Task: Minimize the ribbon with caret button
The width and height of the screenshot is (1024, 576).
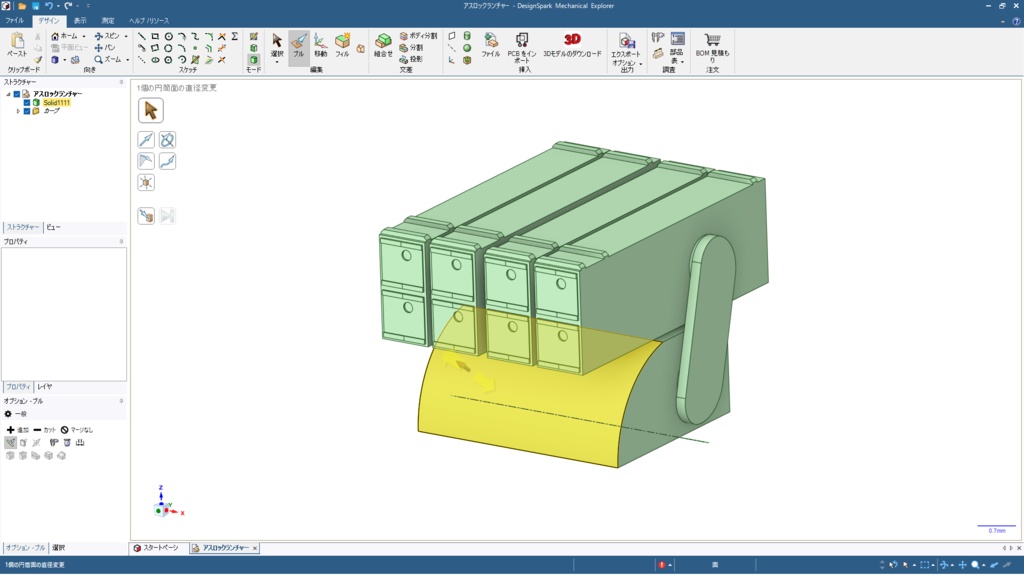Action: point(1003,21)
